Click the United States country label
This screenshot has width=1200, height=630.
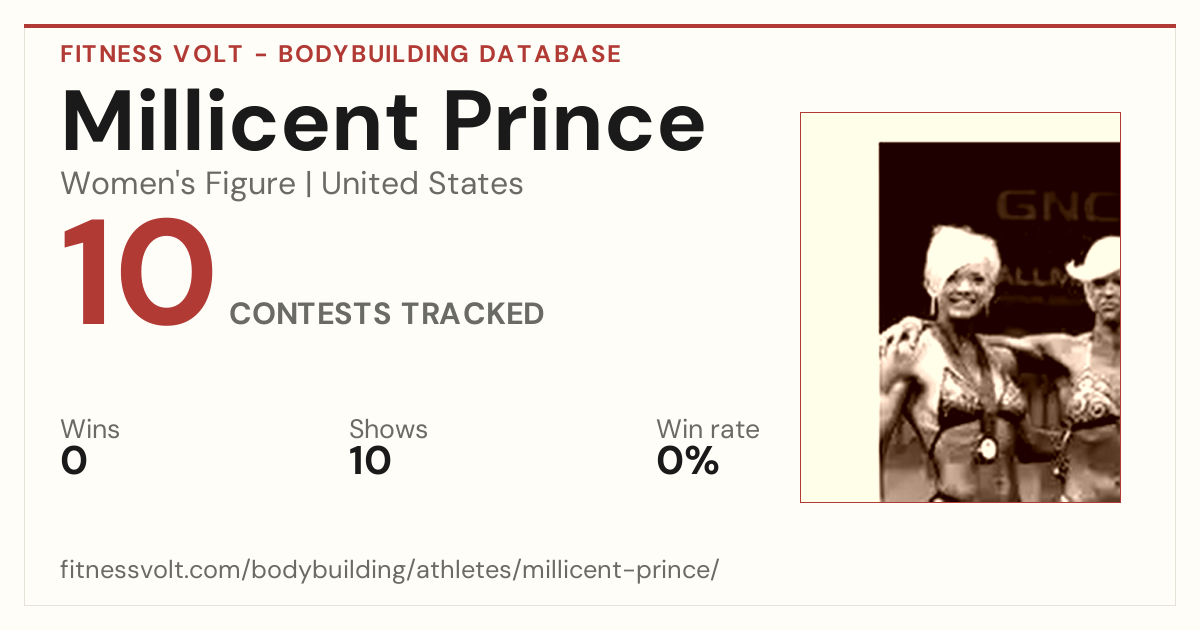pos(422,184)
